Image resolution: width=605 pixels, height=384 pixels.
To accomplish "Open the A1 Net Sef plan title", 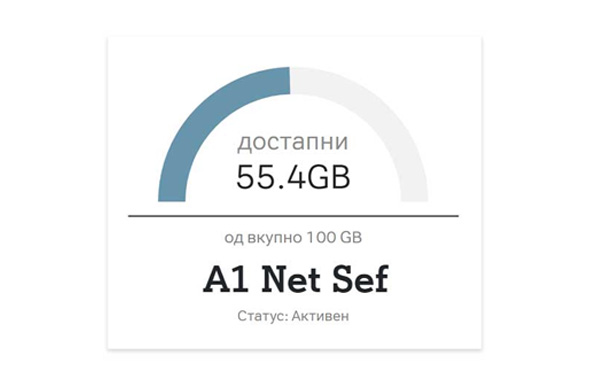I will tap(296, 279).
